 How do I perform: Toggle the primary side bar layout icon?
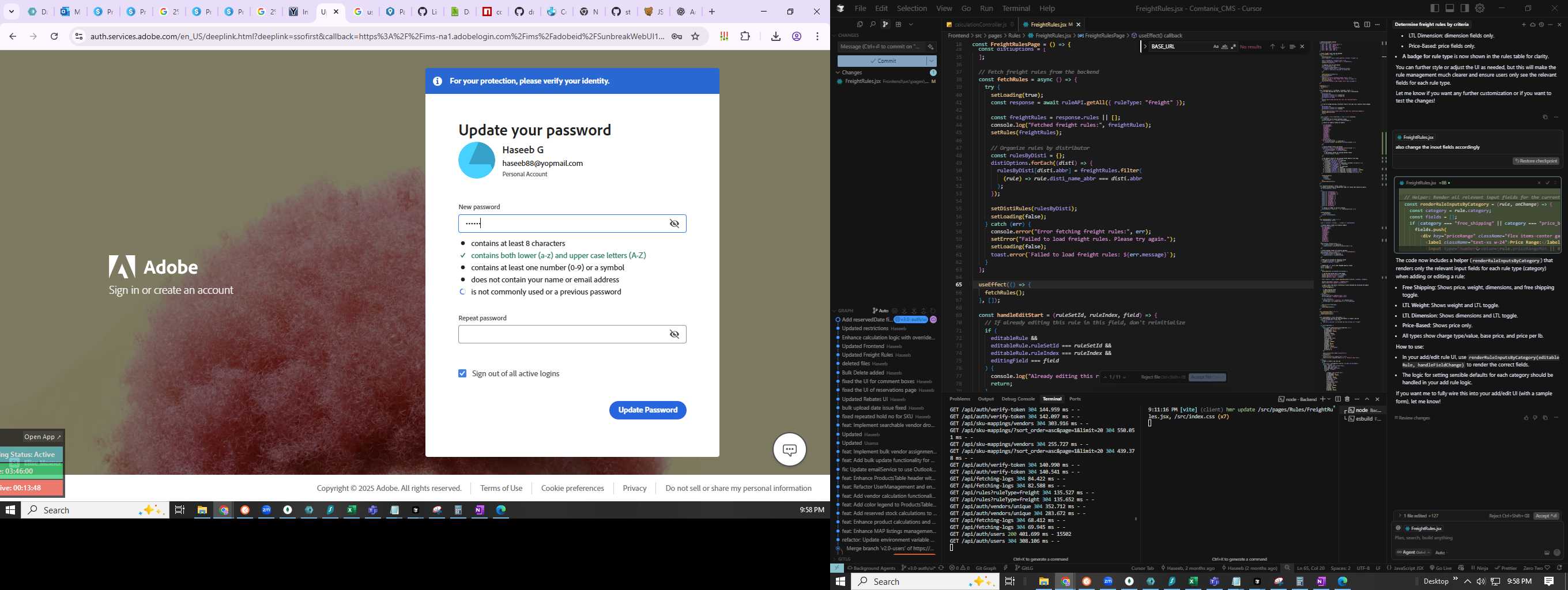(x=1435, y=9)
